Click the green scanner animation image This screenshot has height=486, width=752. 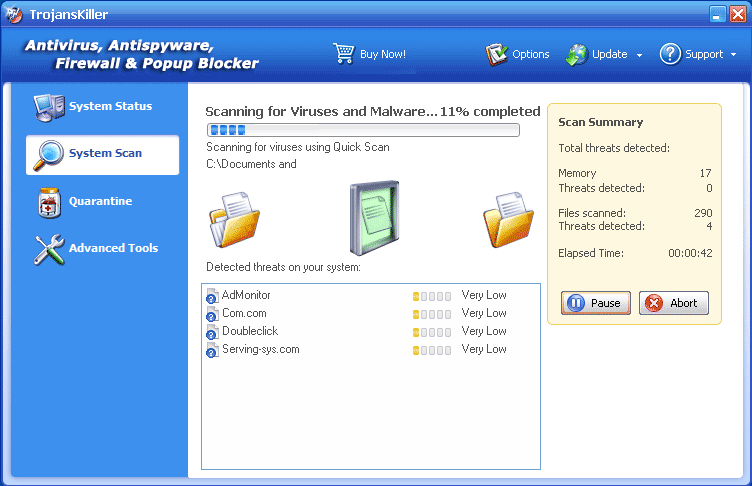click(x=374, y=218)
